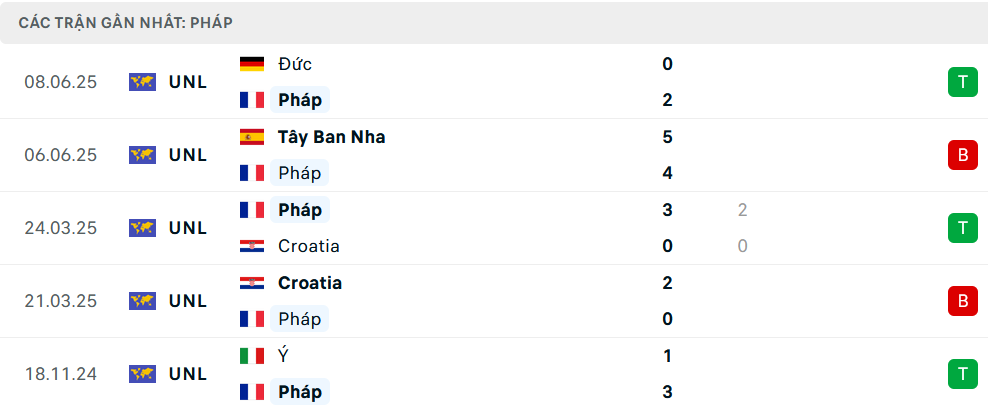Click the Các trận gần nhất: Pháp header

126,22
